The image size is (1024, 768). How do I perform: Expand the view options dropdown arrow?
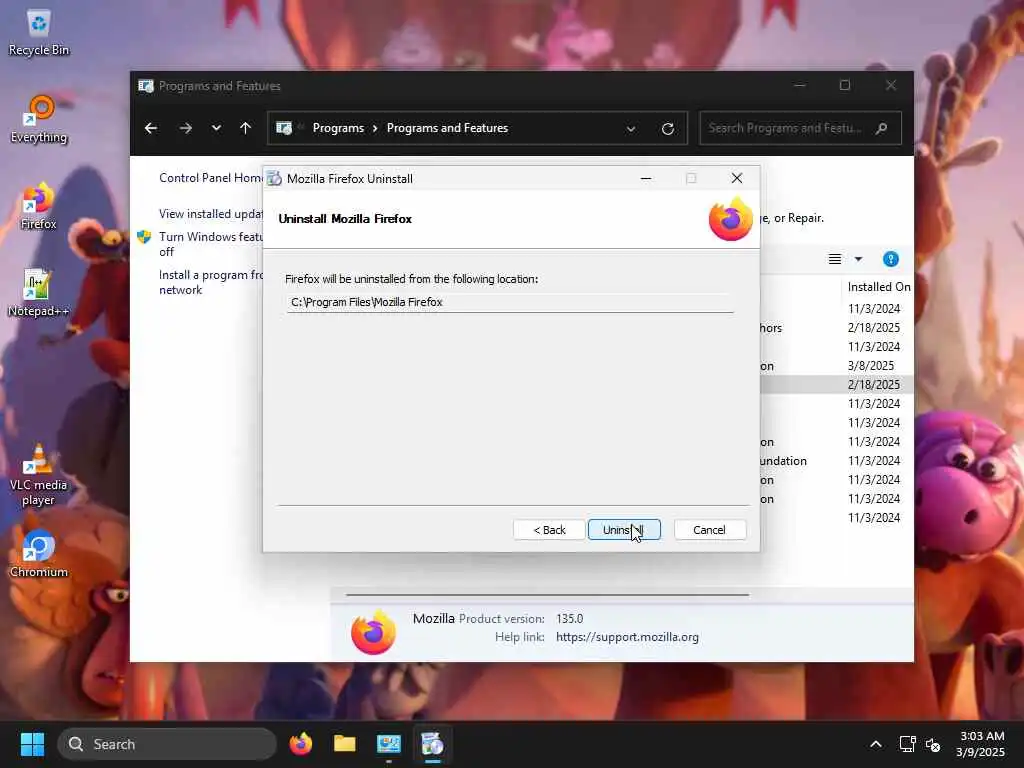[858, 259]
